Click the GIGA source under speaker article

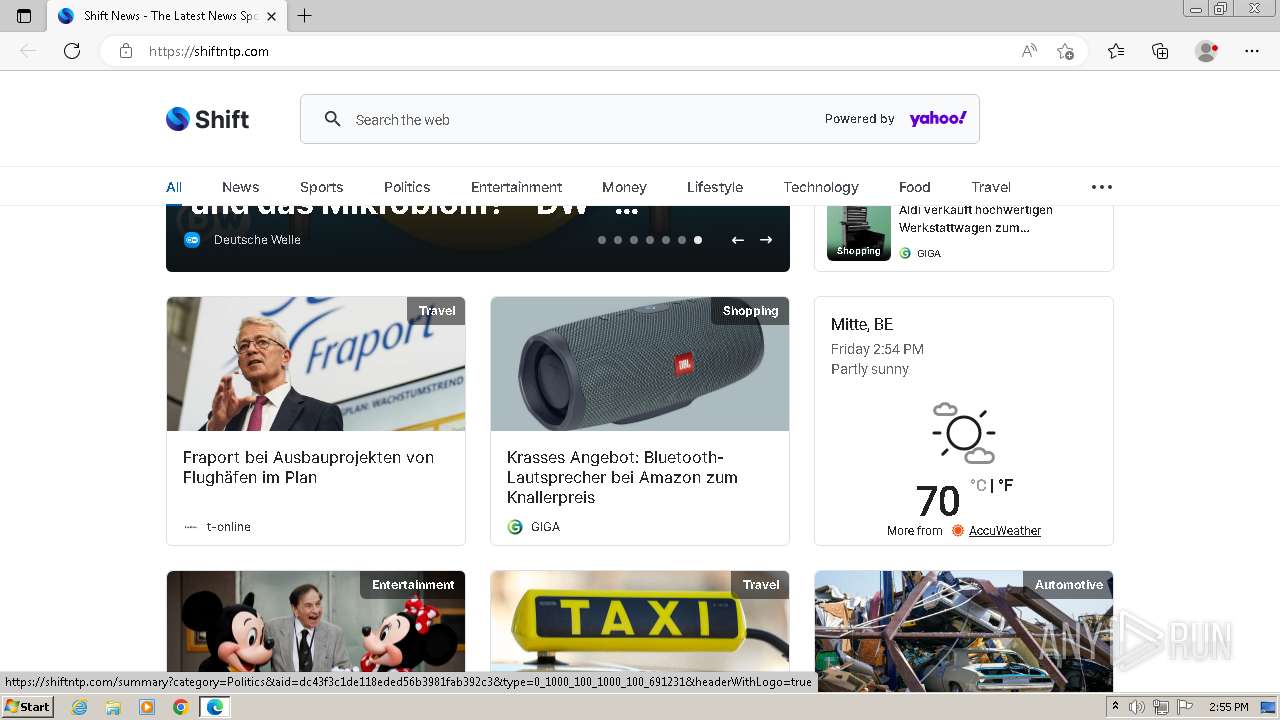click(545, 527)
